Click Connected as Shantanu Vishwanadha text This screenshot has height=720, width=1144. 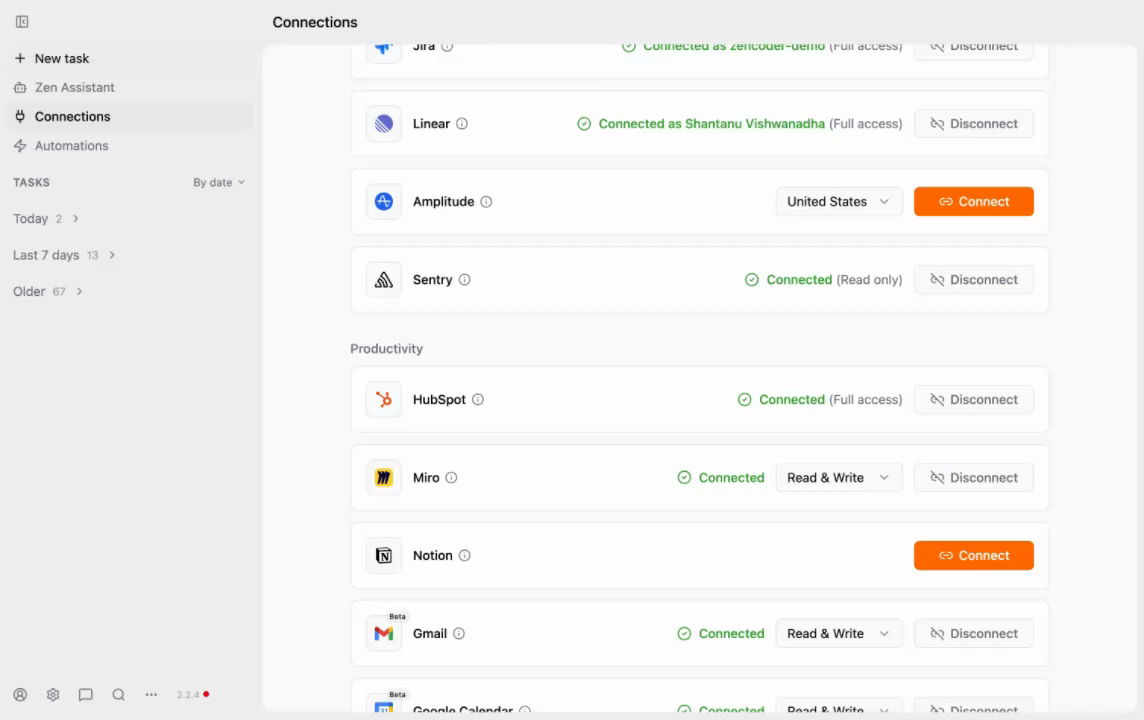[711, 124]
